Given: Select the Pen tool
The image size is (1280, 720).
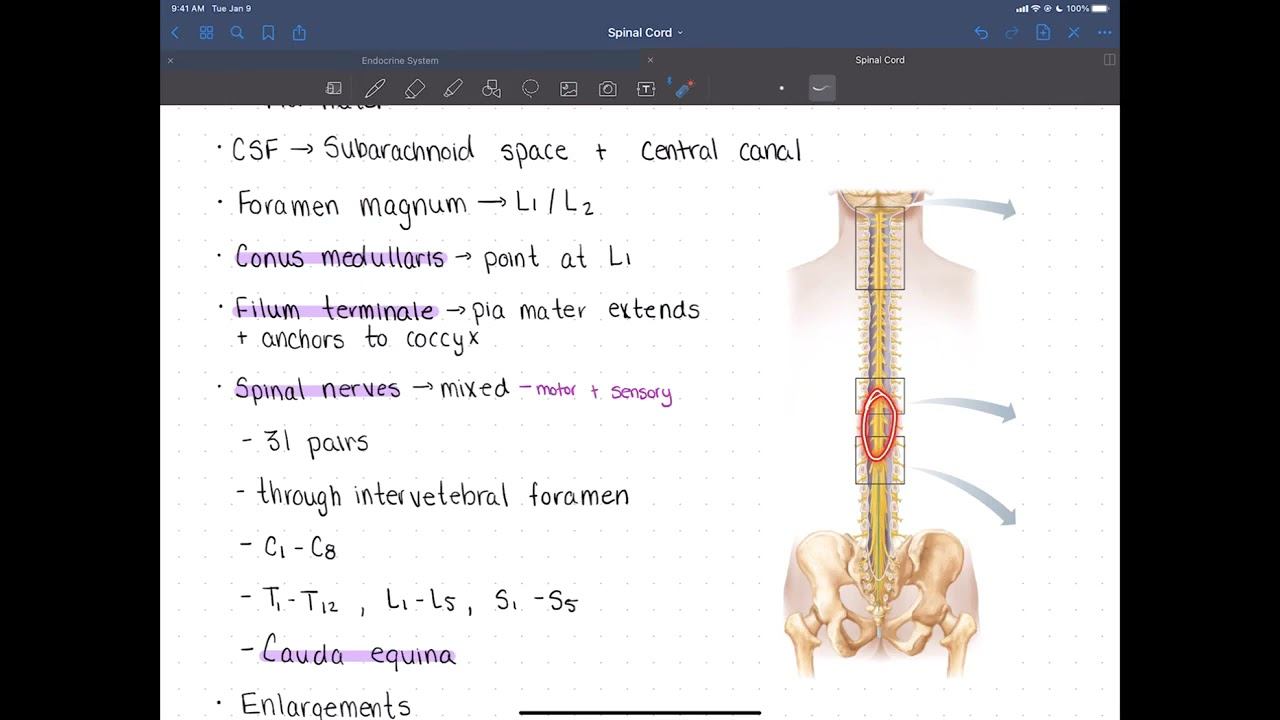Looking at the screenshot, I should [x=375, y=89].
